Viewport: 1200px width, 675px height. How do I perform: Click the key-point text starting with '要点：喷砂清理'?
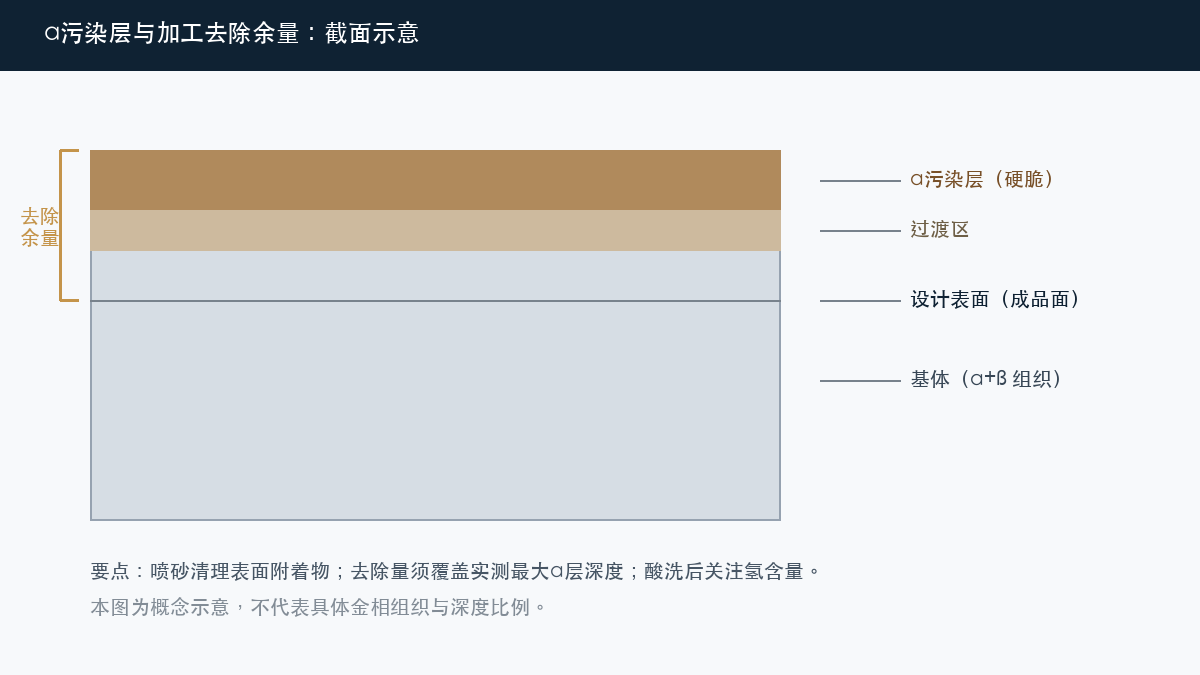click(456, 572)
